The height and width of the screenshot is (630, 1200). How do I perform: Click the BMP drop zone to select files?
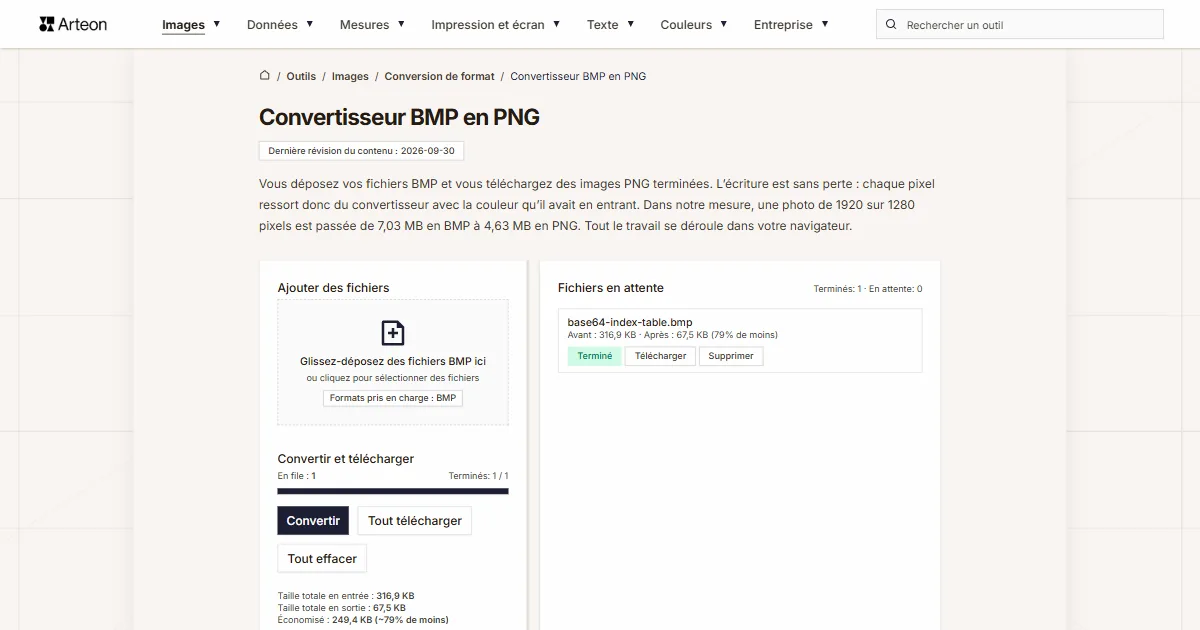click(x=393, y=362)
